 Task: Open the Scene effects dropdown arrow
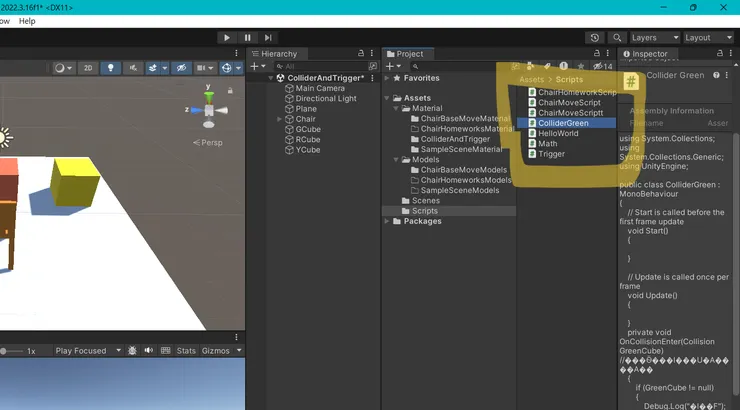(x=165, y=68)
